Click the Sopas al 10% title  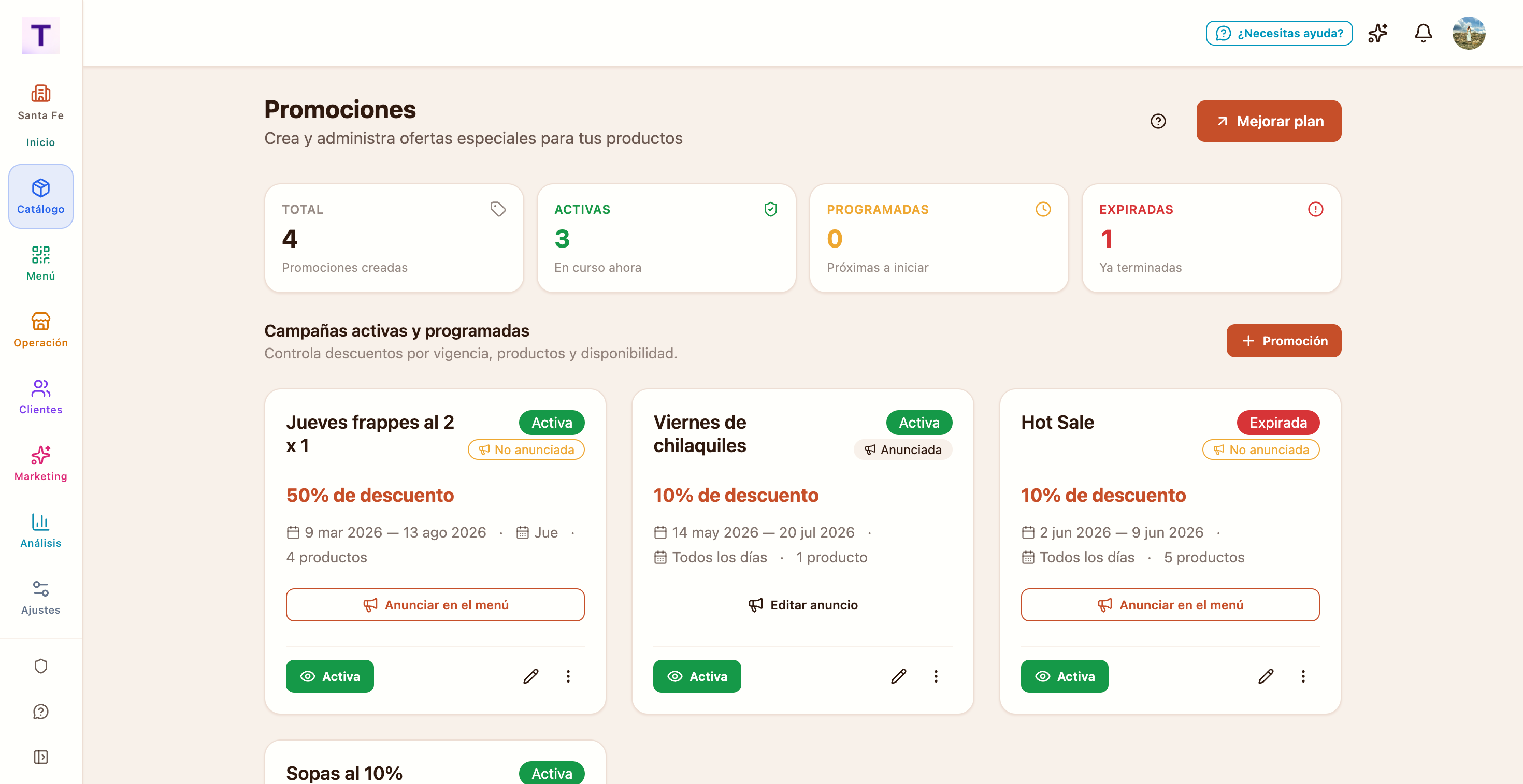(x=344, y=773)
